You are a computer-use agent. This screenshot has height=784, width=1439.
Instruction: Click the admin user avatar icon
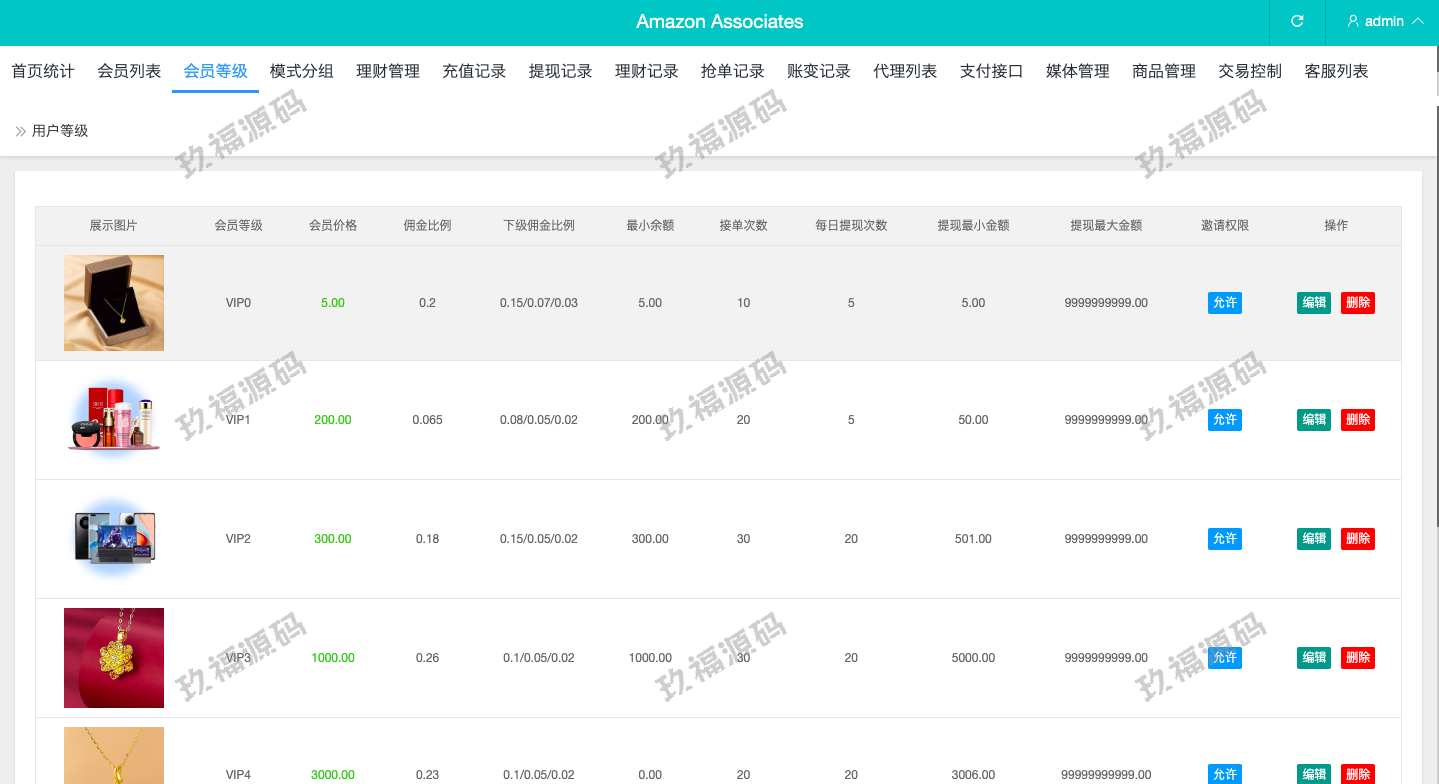click(1353, 21)
